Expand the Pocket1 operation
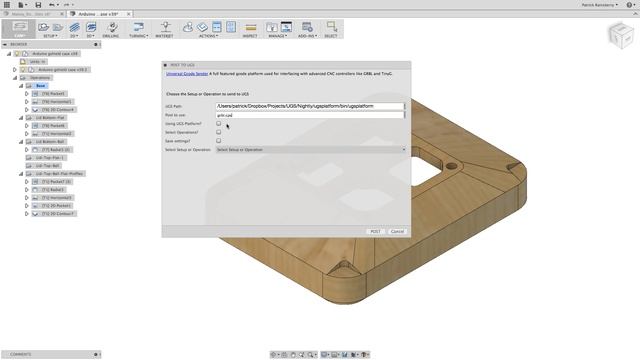Screen dimensions: 640x360 pyautogui.click(x=27, y=93)
